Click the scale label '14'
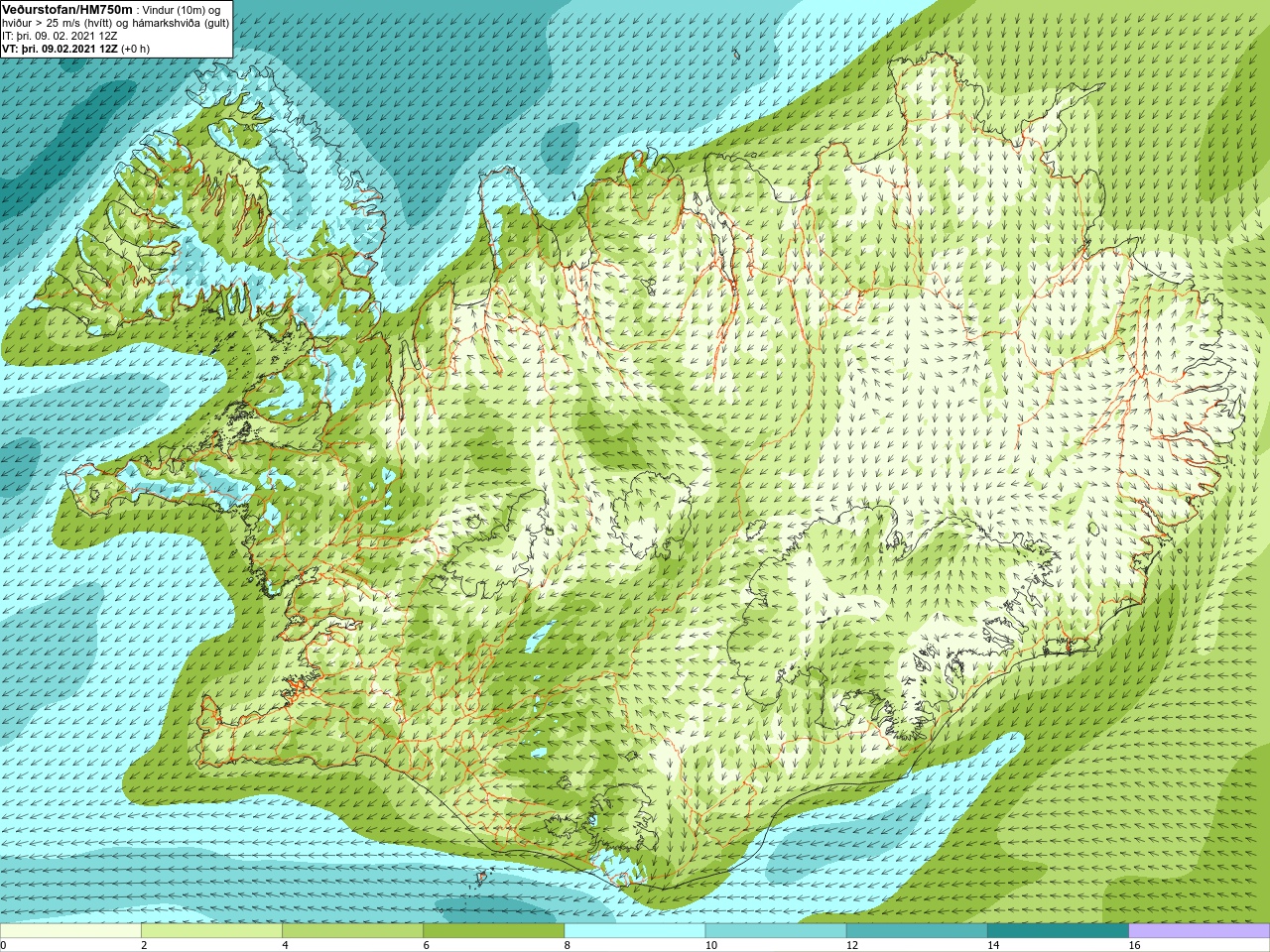The image size is (1270, 952). coord(993,945)
